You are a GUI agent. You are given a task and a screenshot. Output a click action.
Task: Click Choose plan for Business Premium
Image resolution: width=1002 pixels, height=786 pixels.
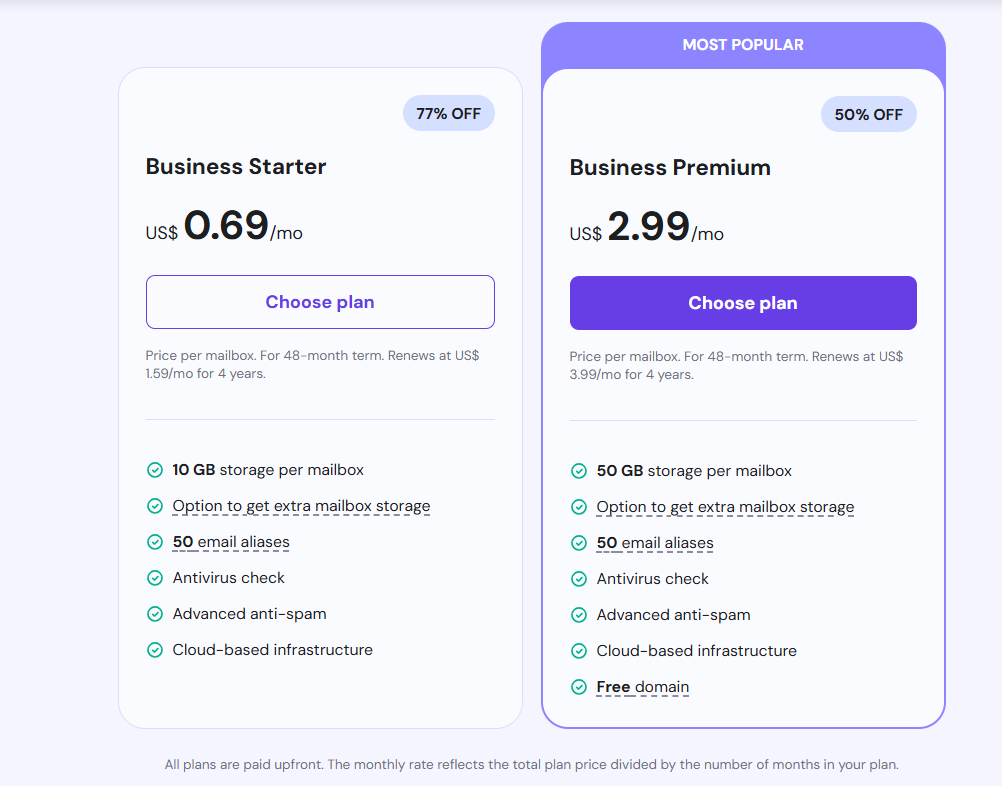coord(743,303)
